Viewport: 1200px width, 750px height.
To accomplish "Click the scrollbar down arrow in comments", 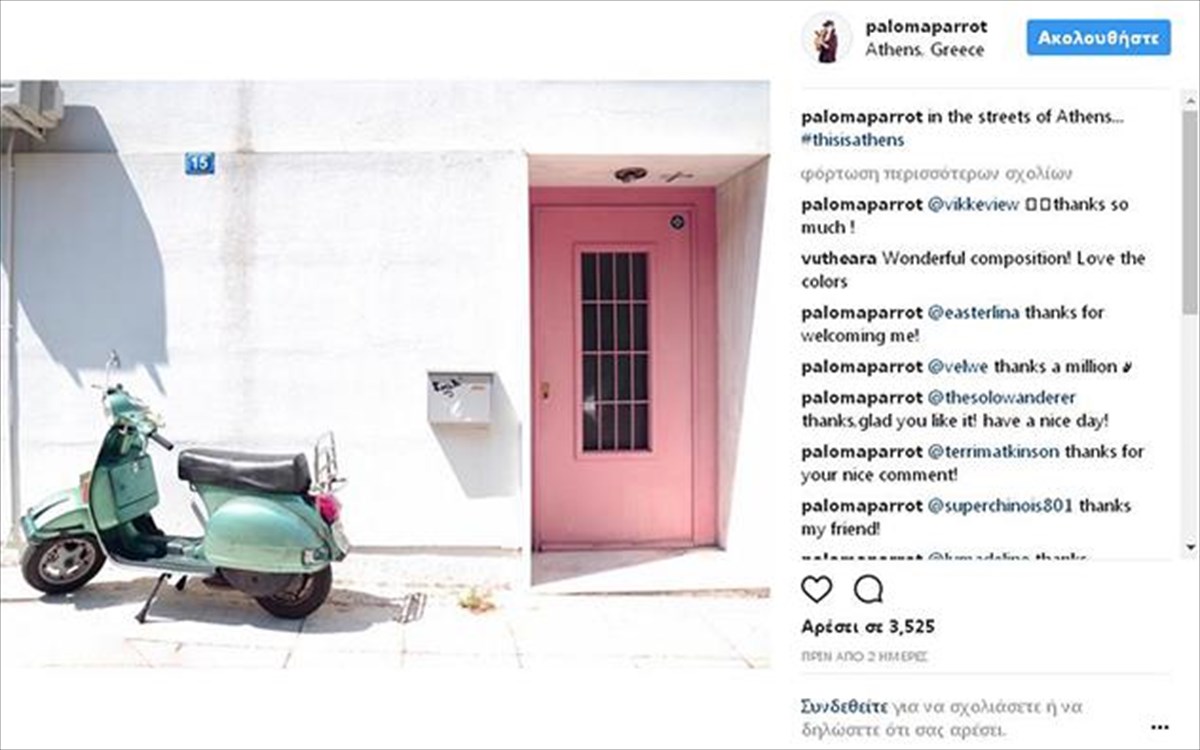I will tap(1189, 547).
